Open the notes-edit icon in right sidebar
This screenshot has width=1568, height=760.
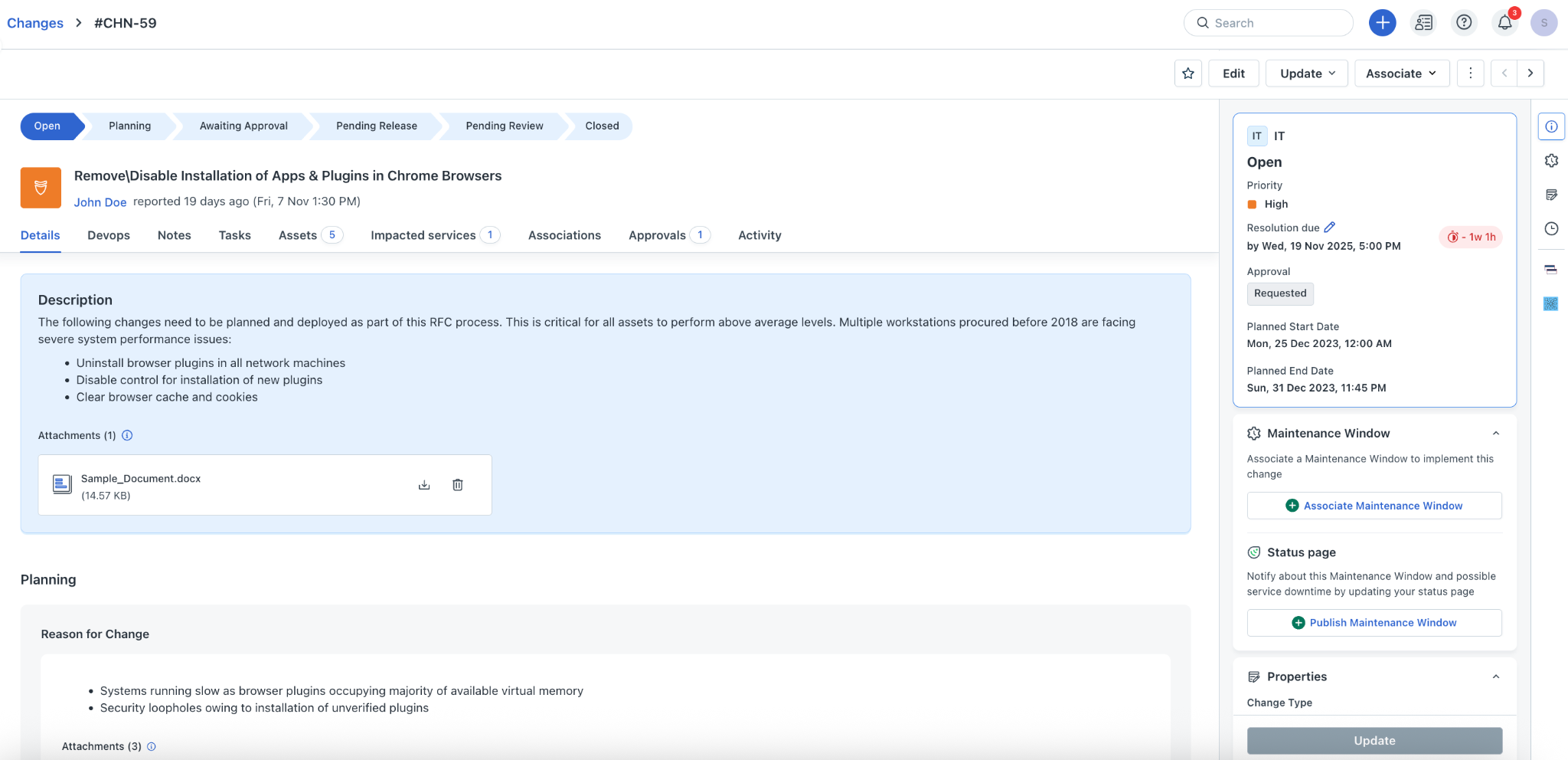[x=1551, y=195]
